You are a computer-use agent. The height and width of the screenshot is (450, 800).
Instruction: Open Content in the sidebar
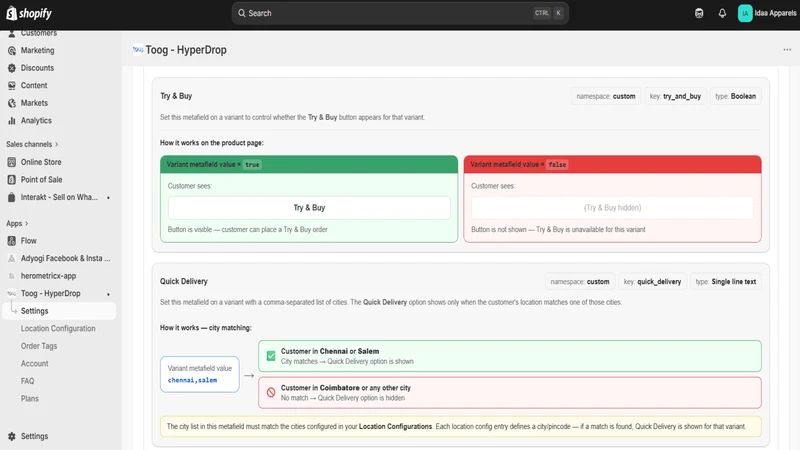pyautogui.click(x=34, y=85)
